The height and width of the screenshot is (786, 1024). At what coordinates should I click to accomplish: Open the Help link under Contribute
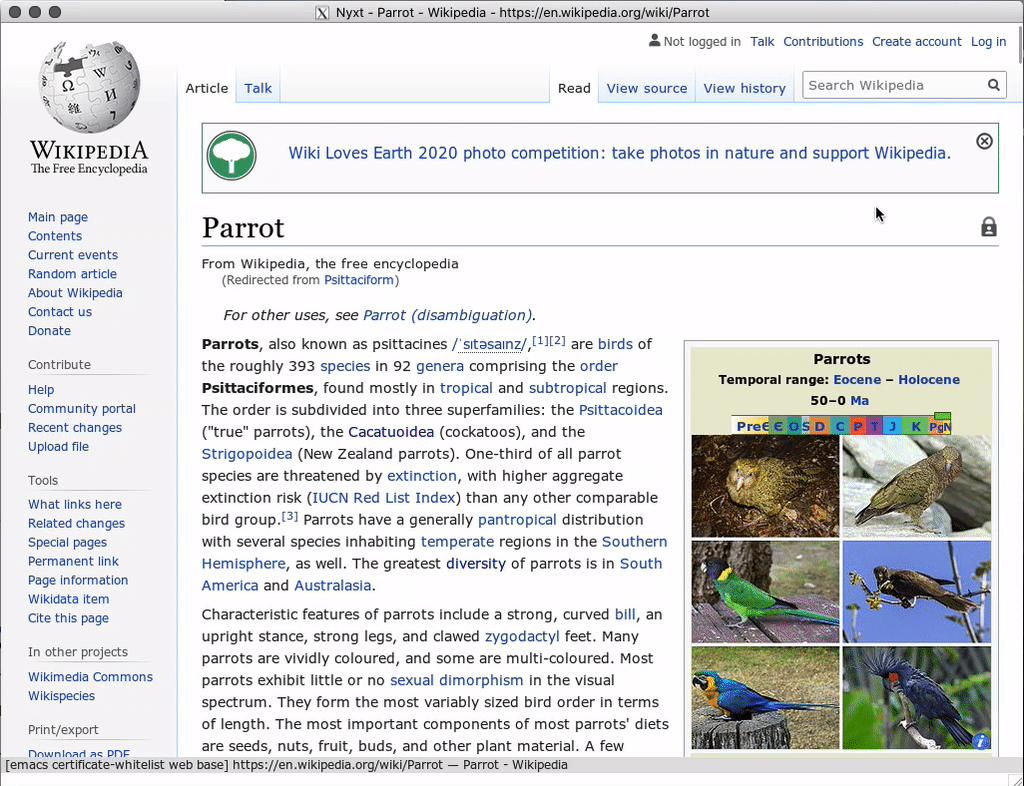click(x=40, y=389)
